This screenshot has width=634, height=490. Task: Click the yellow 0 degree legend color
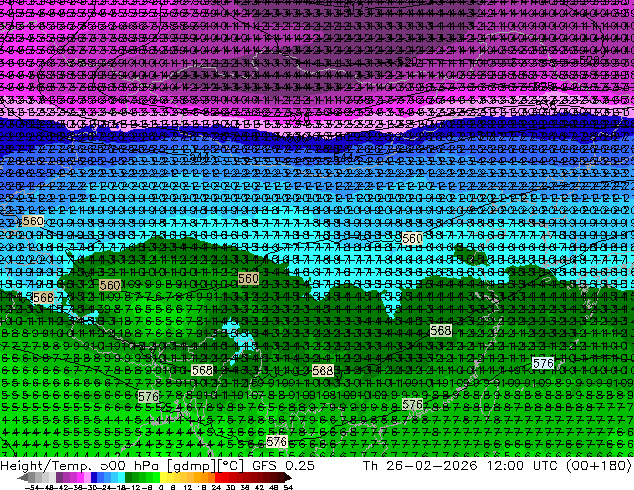coord(163,477)
